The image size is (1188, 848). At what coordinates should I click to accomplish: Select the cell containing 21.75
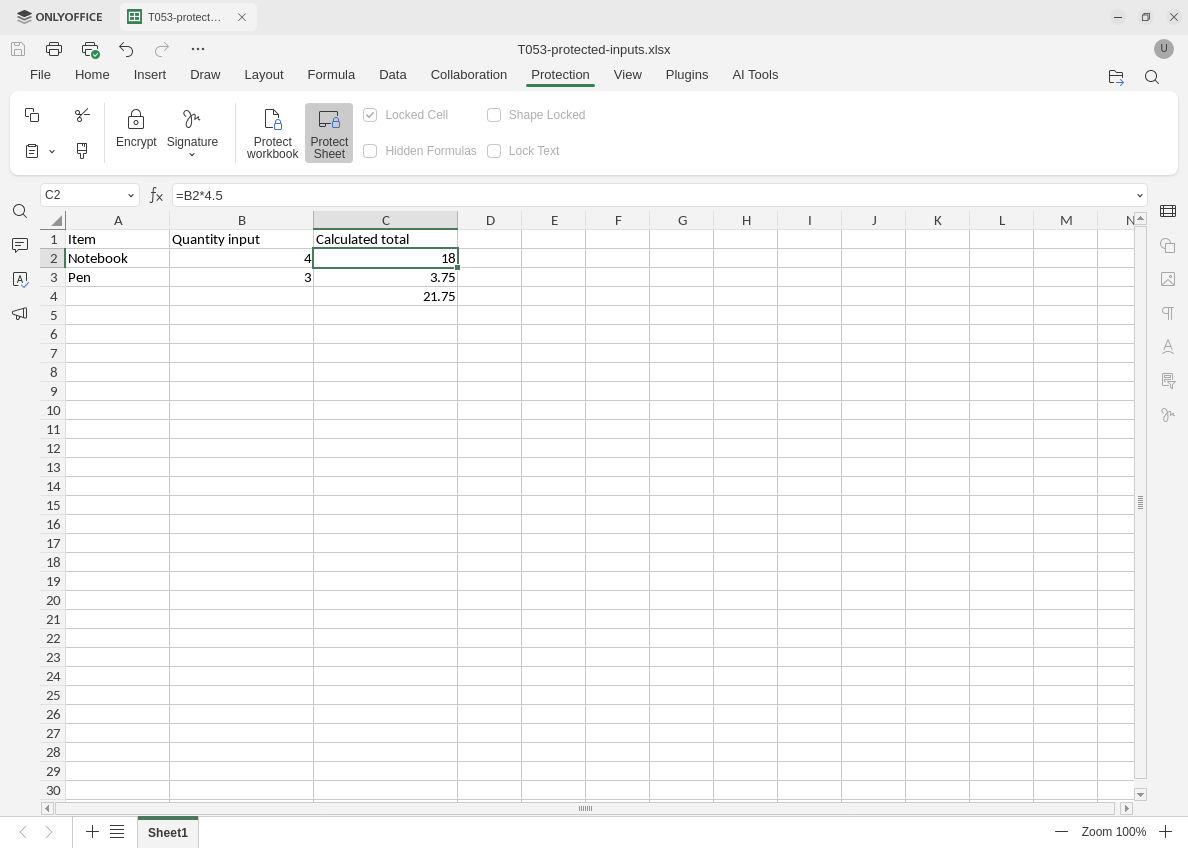[386, 296]
